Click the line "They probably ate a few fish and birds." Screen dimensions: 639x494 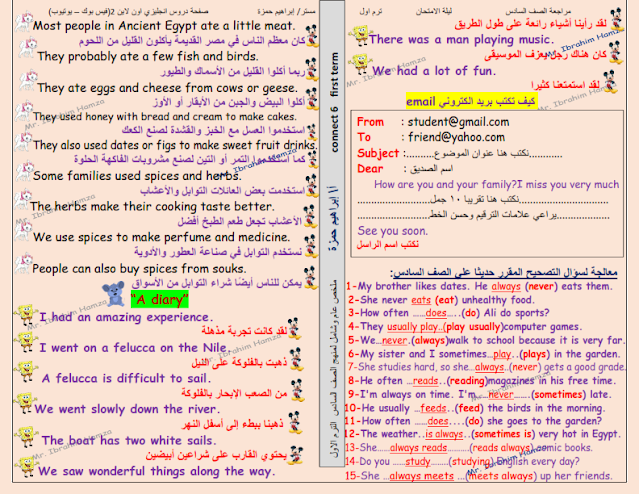(148, 56)
